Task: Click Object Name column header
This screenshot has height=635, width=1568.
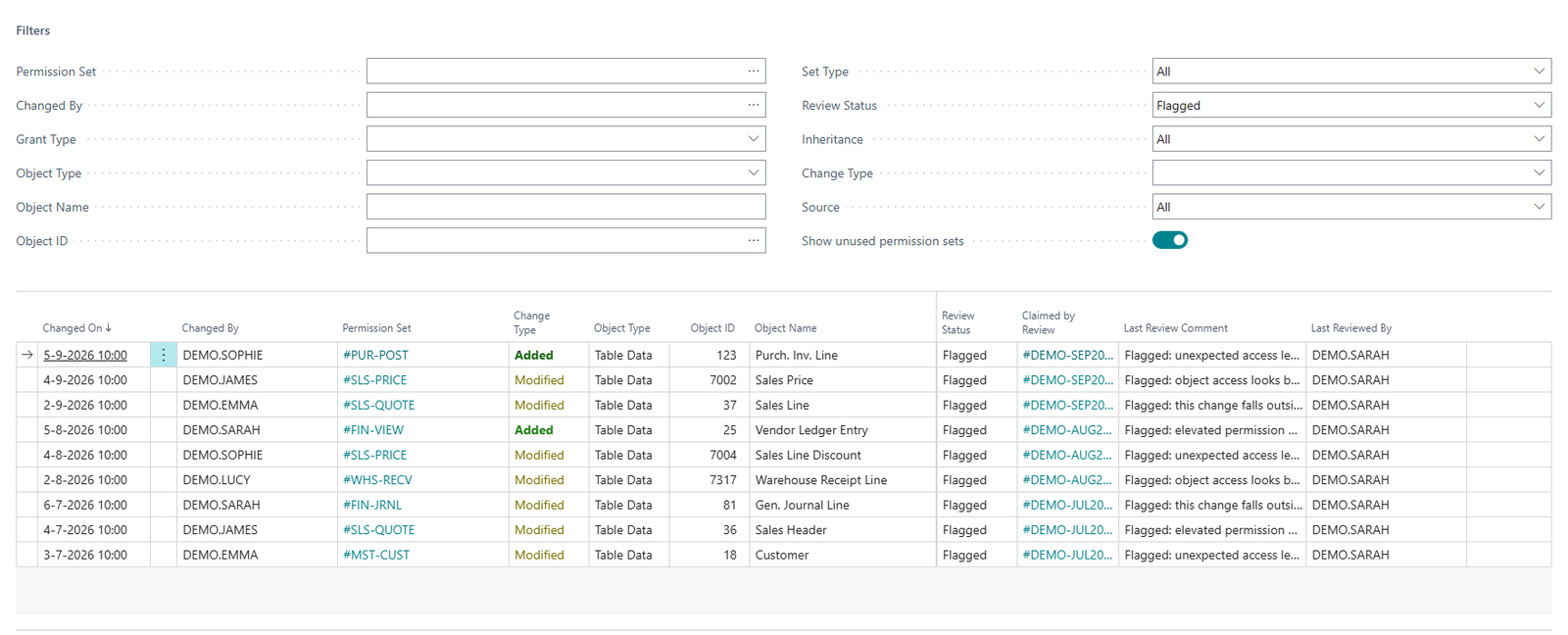Action: click(x=785, y=328)
